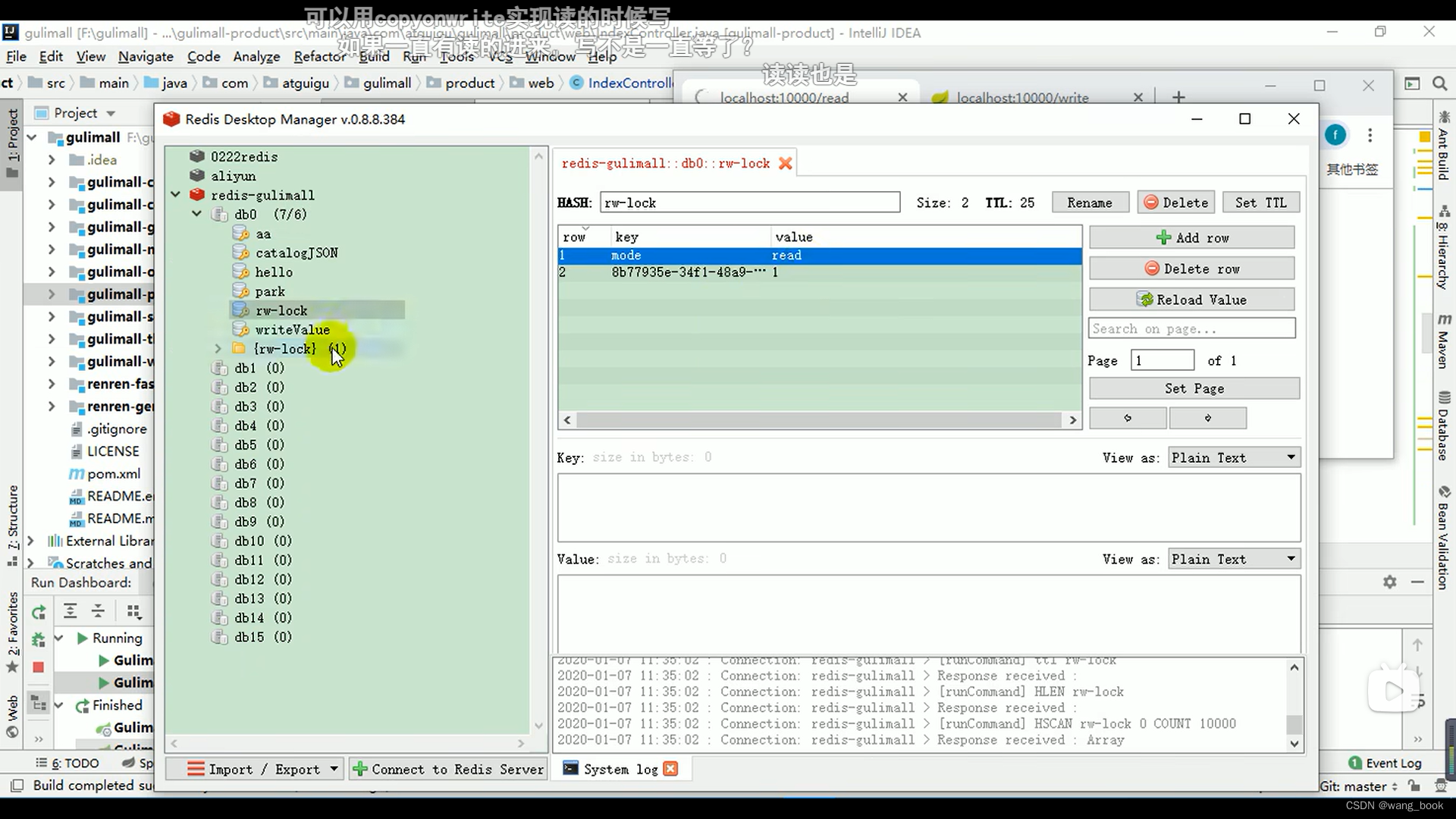
Task: Select row 2 with 8b77935e key
Action: [820, 272]
